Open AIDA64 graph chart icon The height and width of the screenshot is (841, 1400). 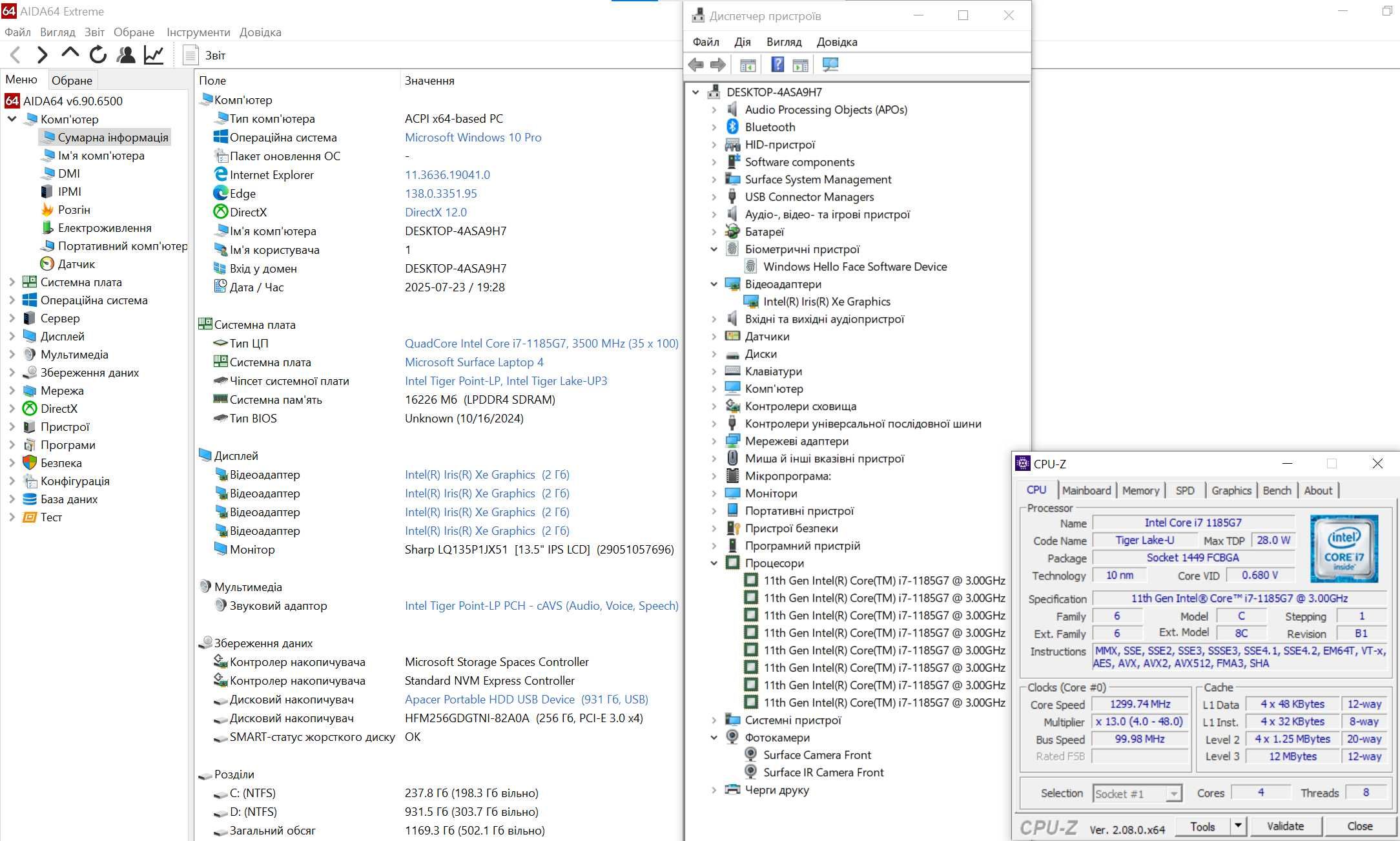(154, 55)
